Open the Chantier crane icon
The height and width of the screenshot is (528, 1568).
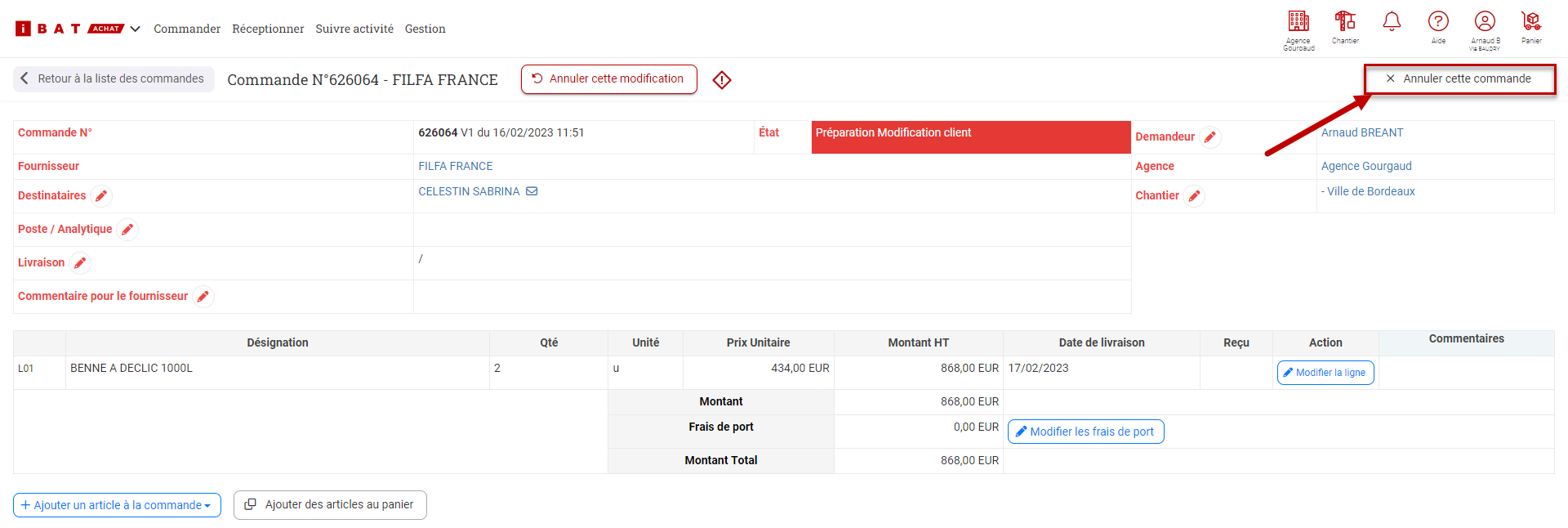pyautogui.click(x=1345, y=21)
